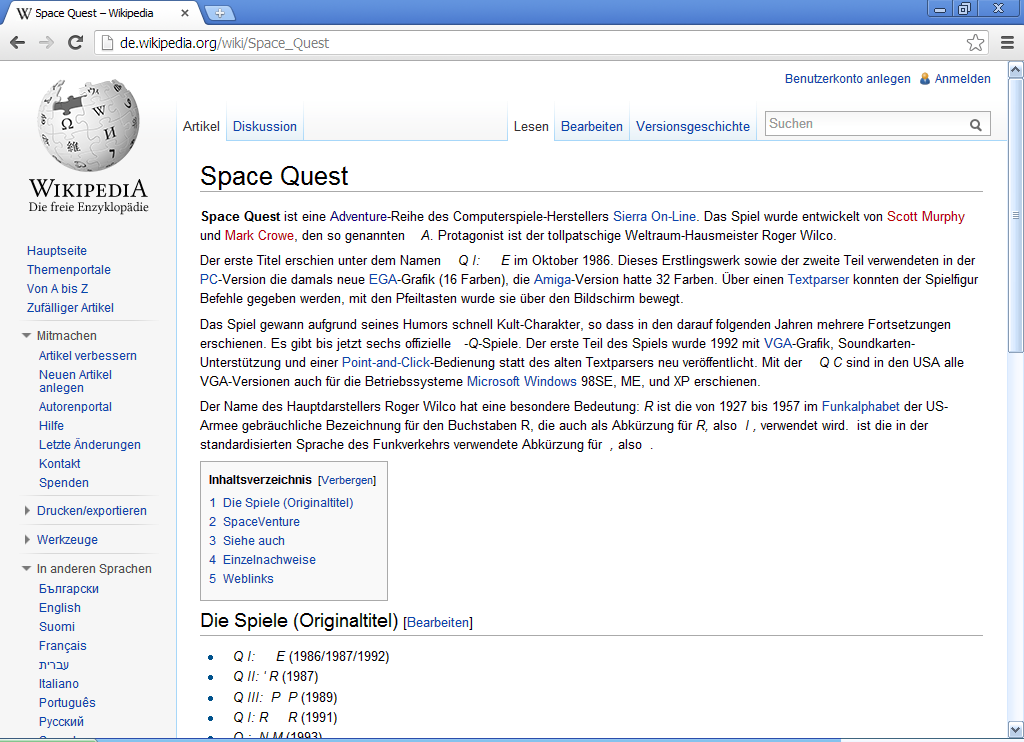Bookmark page using the star icon
The width and height of the screenshot is (1024, 742).
coord(975,43)
